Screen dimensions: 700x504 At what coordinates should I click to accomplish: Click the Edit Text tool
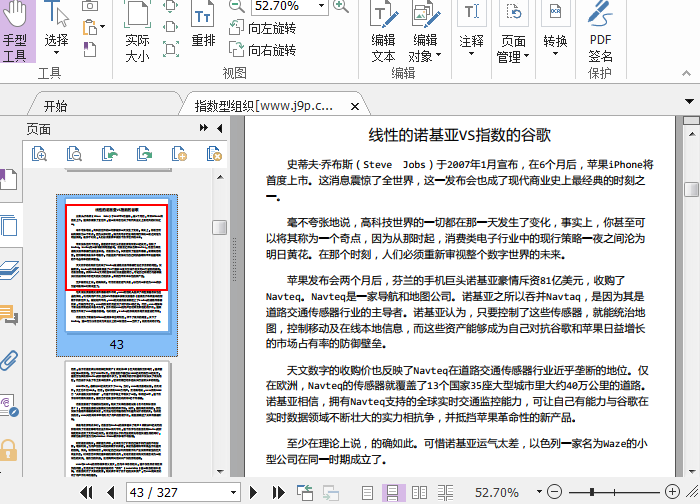383,34
